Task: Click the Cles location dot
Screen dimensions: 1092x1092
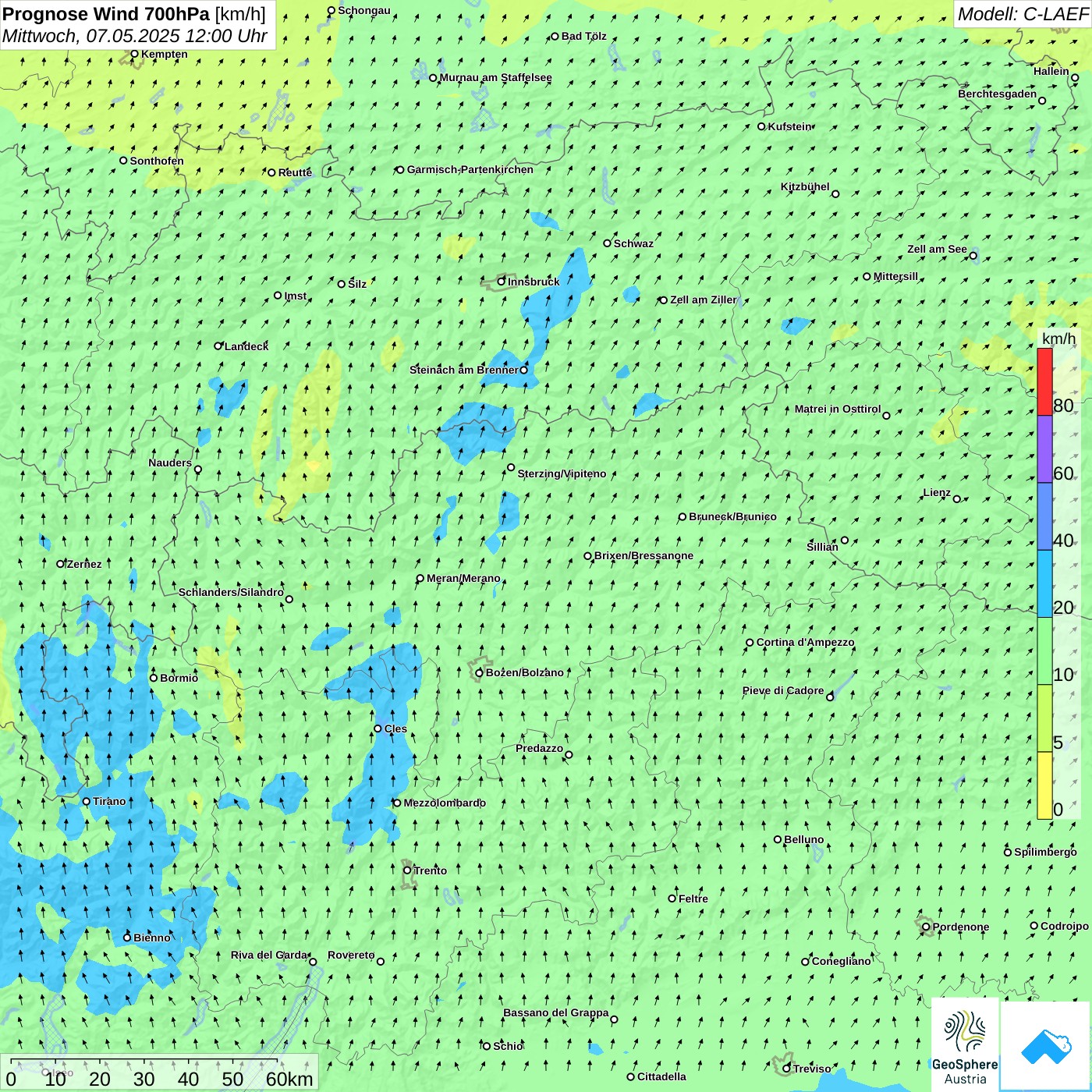Action: [378, 729]
